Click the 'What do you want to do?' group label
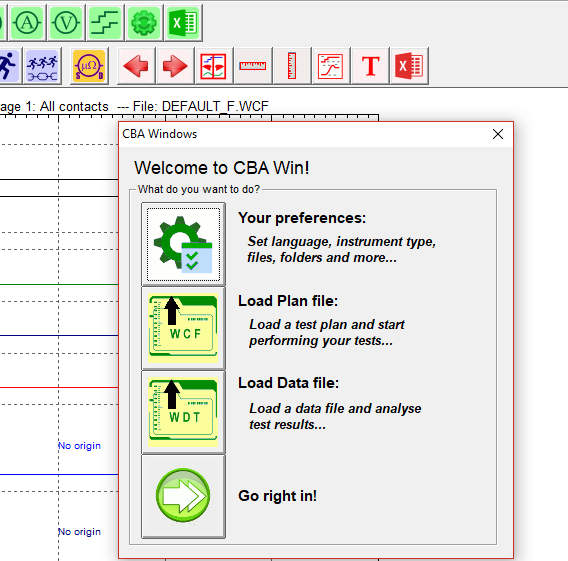This screenshot has height=561, width=568. click(x=199, y=189)
